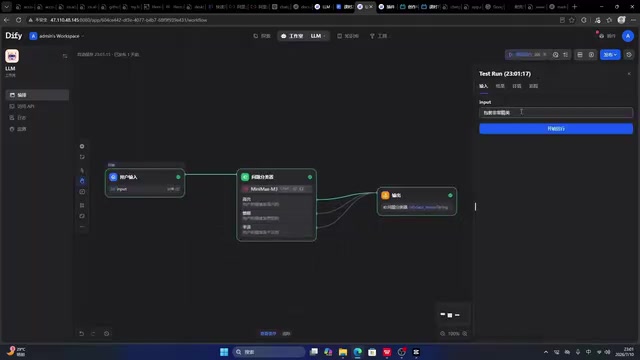Image resolution: width=640 pixels, height=360 pixels.
Task: Open the environment variables icon
Action: (580, 55)
